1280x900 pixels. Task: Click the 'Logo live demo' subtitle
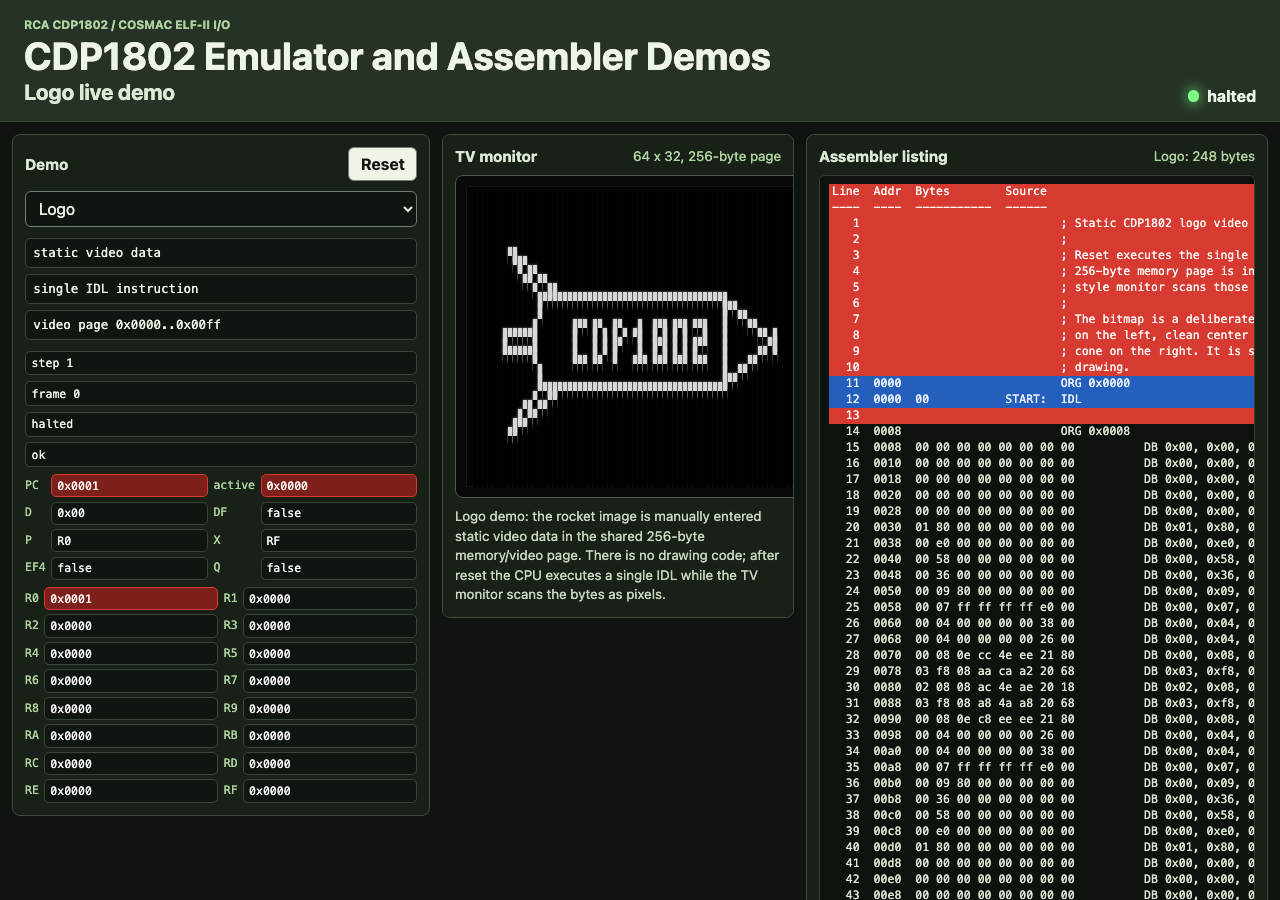coord(99,93)
